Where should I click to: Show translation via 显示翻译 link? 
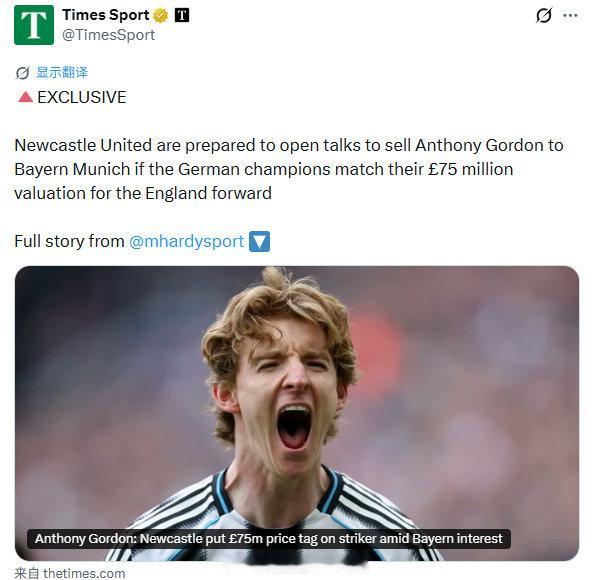click(62, 72)
